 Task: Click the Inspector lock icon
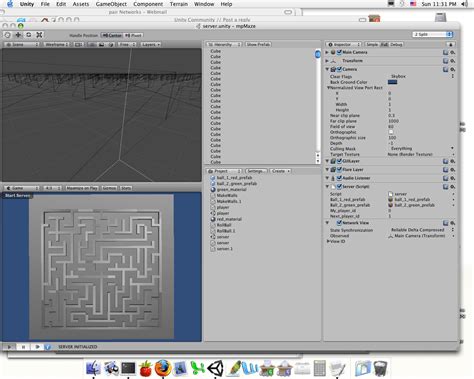click(x=451, y=44)
